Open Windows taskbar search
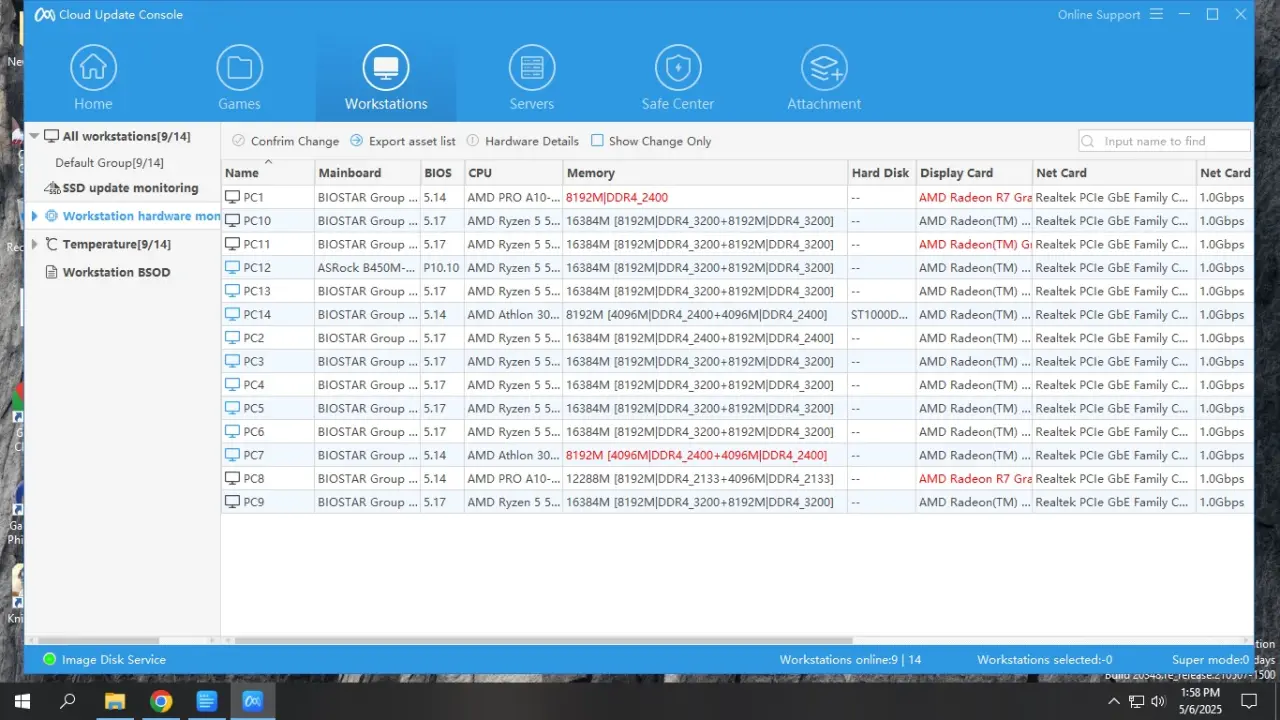Image resolution: width=1280 pixels, height=720 pixels. (68, 700)
